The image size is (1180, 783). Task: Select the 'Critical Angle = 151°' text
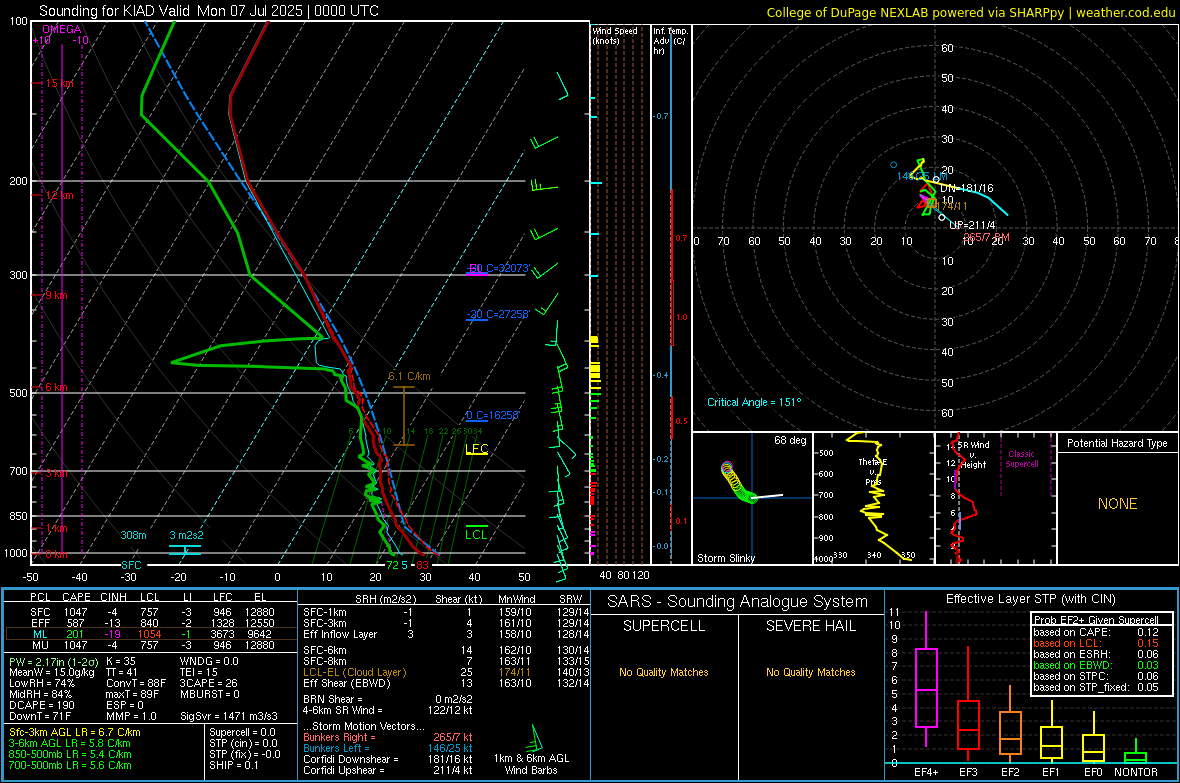(754, 403)
